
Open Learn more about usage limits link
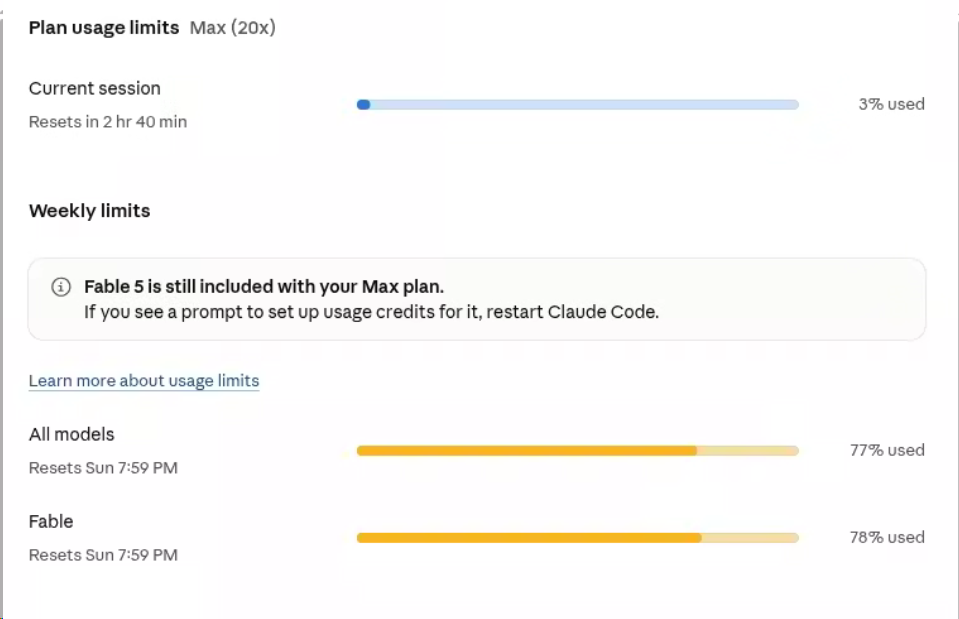coord(144,380)
